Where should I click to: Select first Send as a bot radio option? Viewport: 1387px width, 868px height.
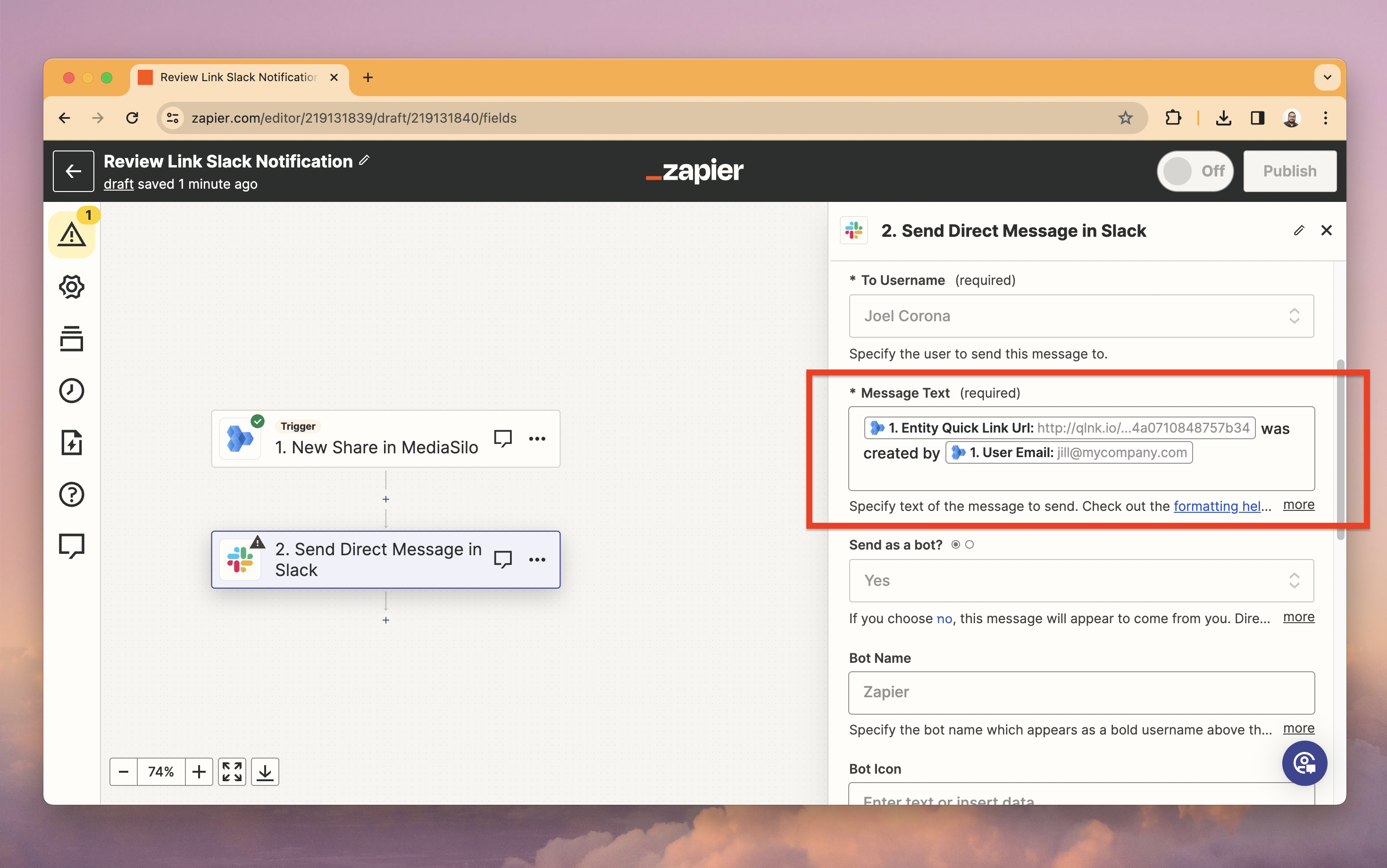955,544
